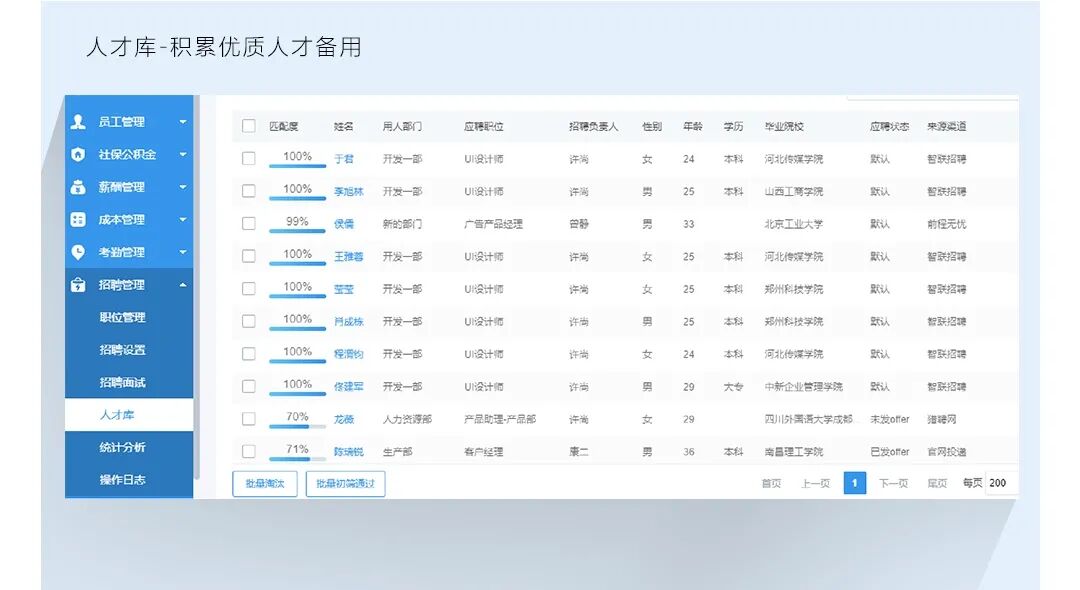Click the 99% match progress bar

coord(297,231)
